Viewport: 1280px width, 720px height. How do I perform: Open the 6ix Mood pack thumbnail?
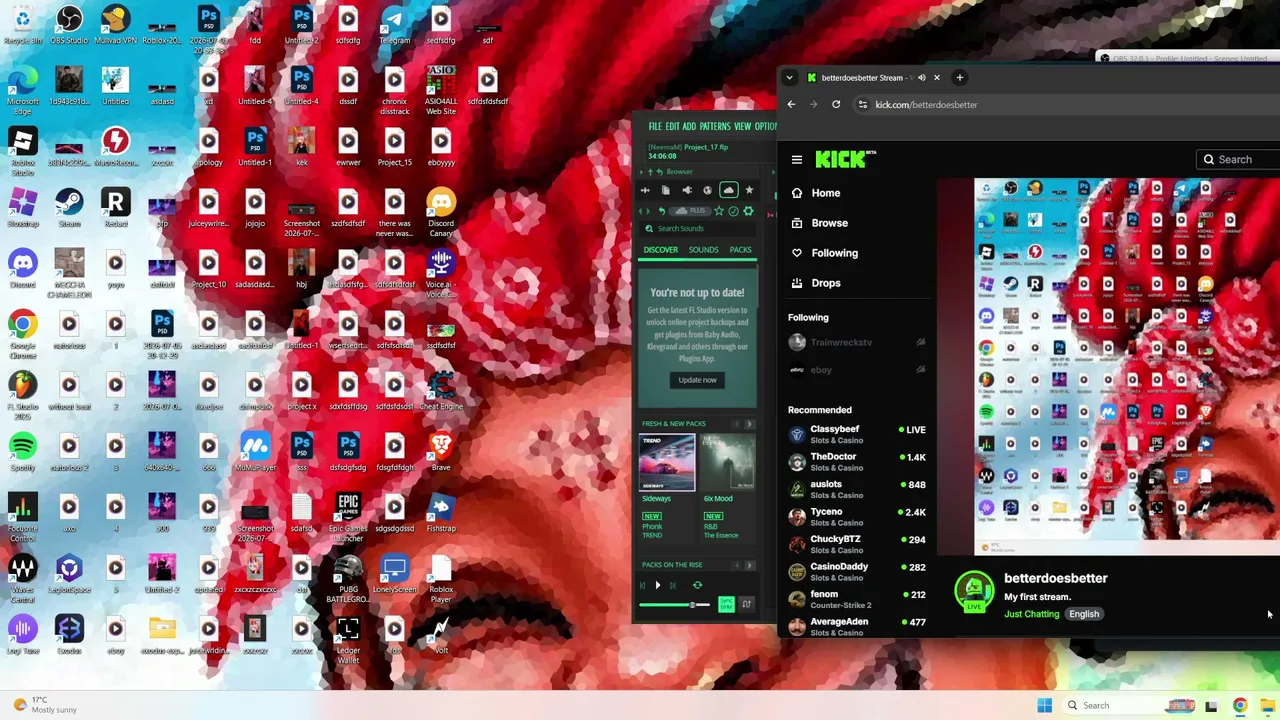coord(727,463)
